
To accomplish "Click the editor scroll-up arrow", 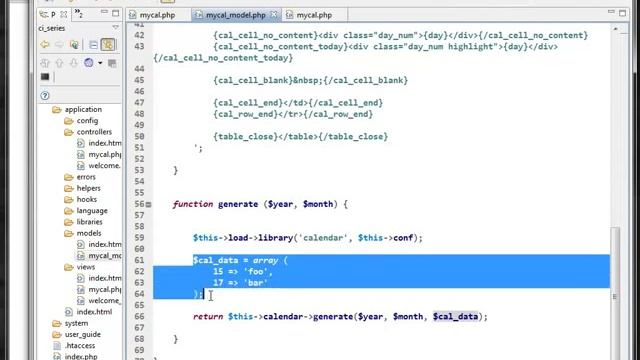I will pyautogui.click(x=615, y=29).
